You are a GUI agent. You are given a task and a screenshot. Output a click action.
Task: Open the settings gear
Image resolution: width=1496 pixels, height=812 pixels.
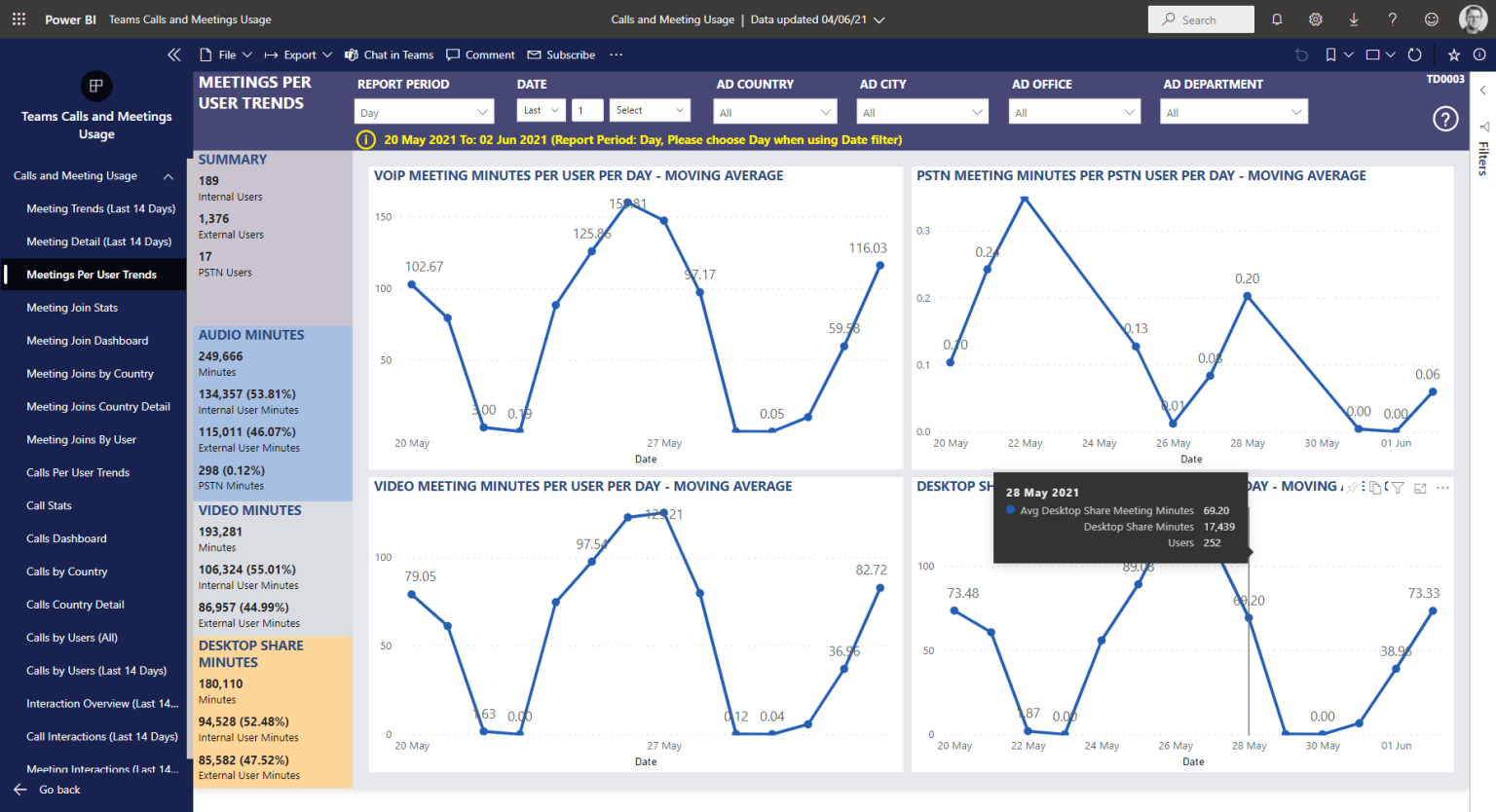click(1316, 19)
